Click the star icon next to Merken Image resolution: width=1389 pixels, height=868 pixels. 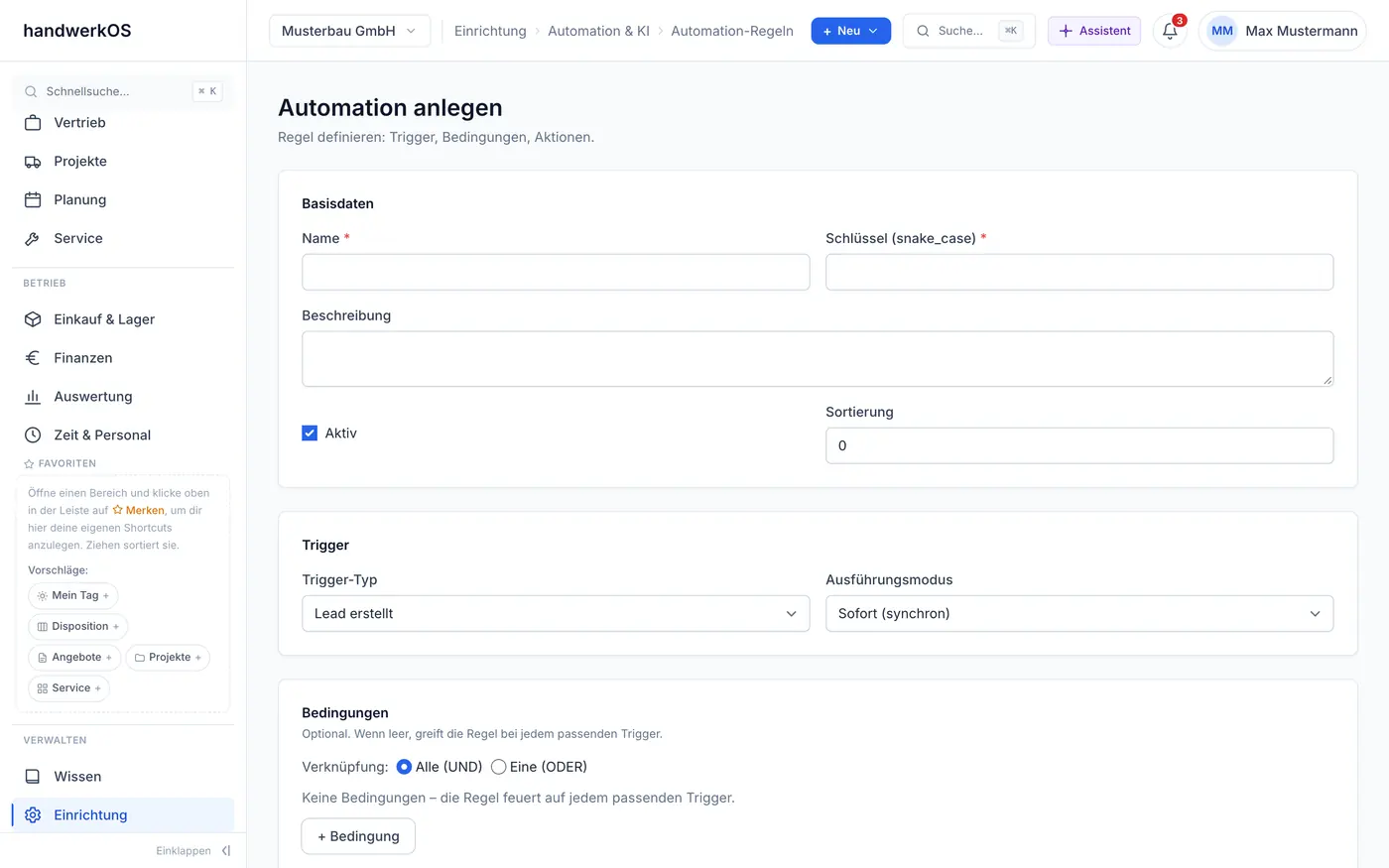tap(118, 510)
